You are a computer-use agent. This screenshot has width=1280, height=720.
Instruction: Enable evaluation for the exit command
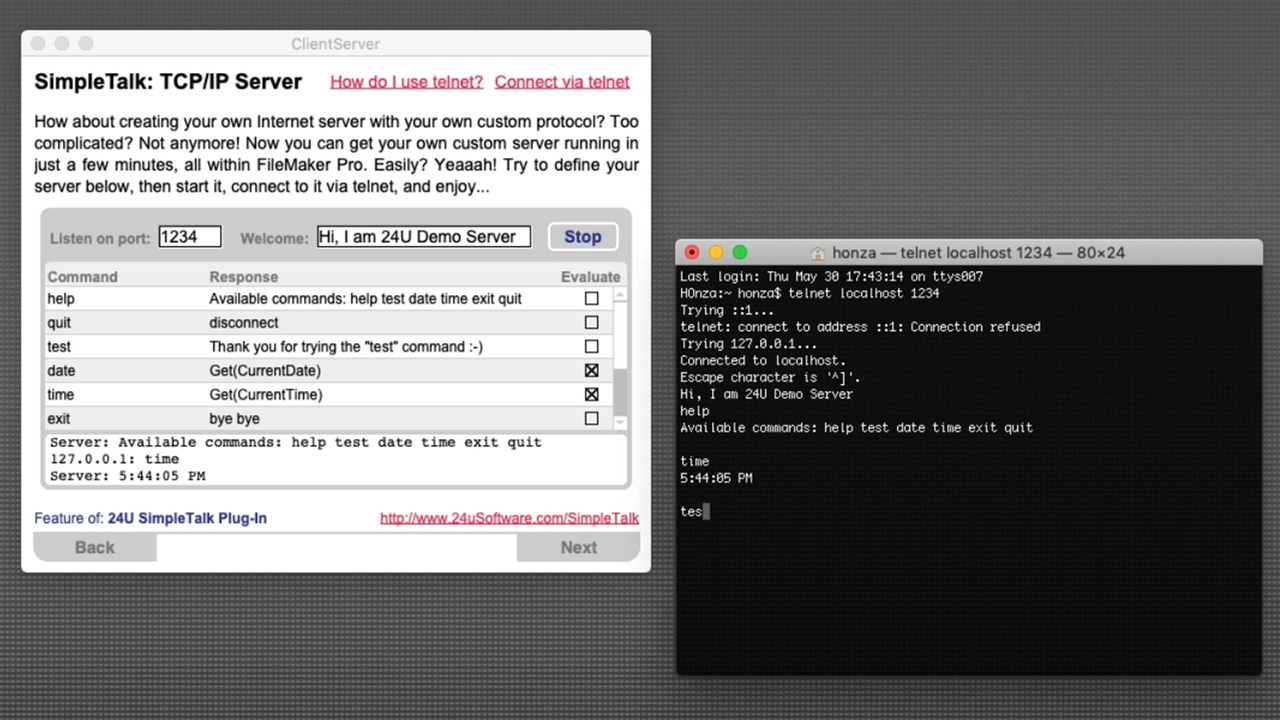(591, 418)
